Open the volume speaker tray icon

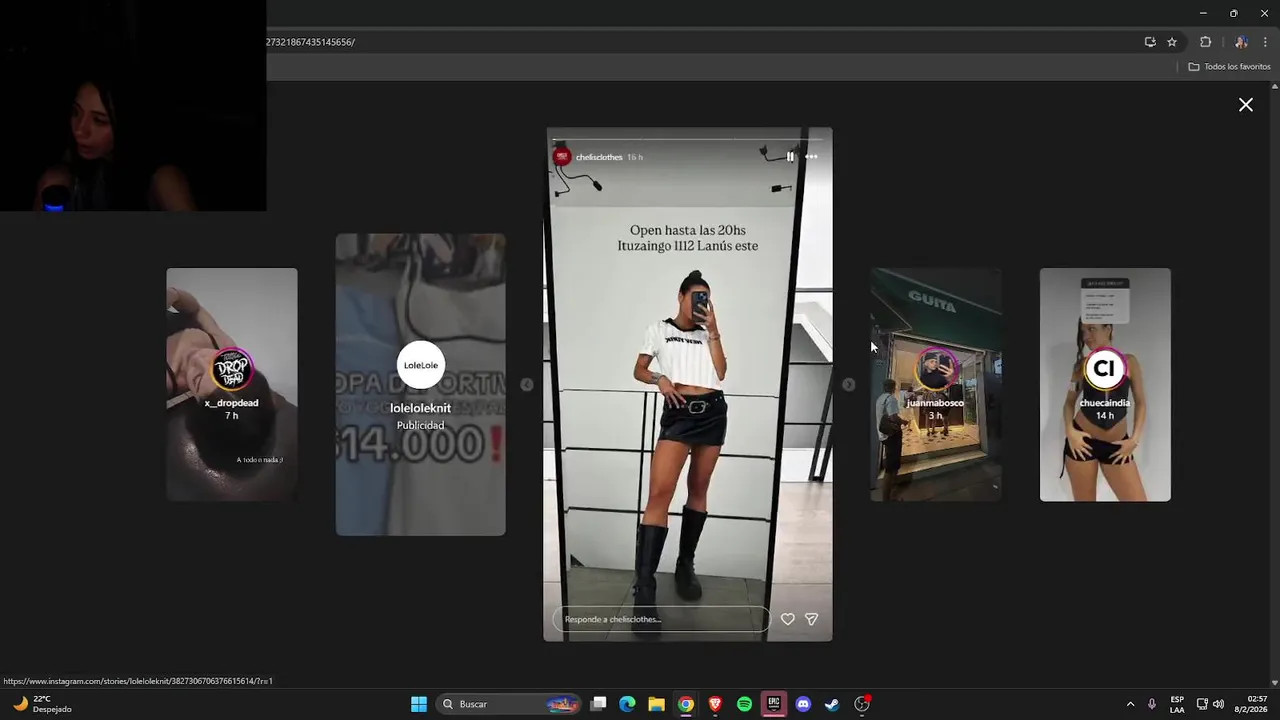click(x=1218, y=704)
